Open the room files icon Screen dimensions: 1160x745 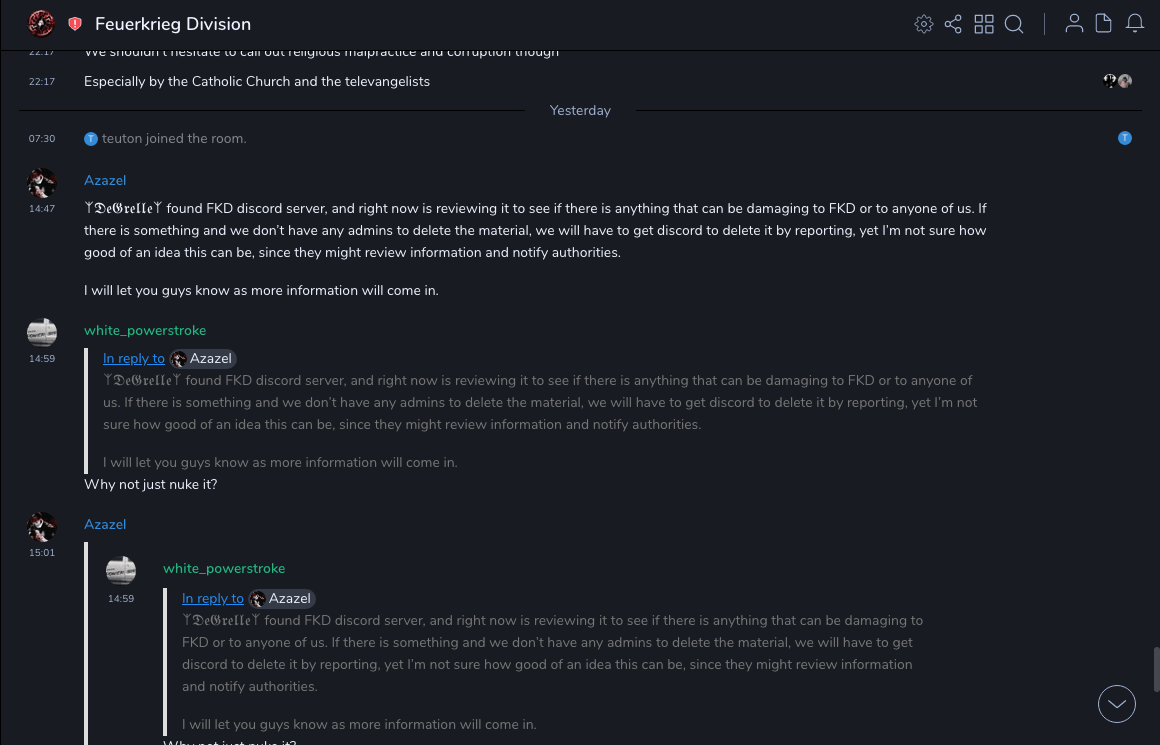point(1104,24)
